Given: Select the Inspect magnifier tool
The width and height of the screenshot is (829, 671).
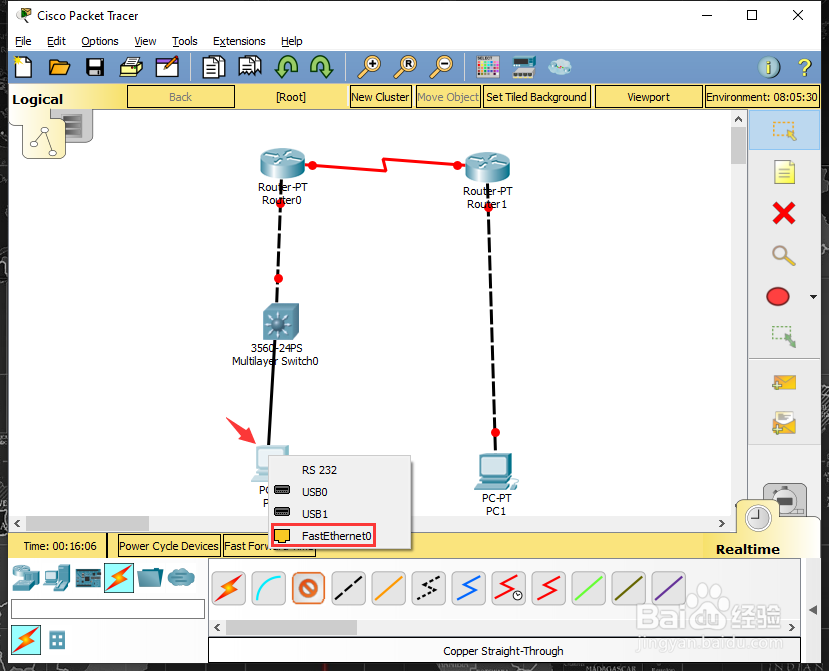Looking at the screenshot, I should coord(784,255).
